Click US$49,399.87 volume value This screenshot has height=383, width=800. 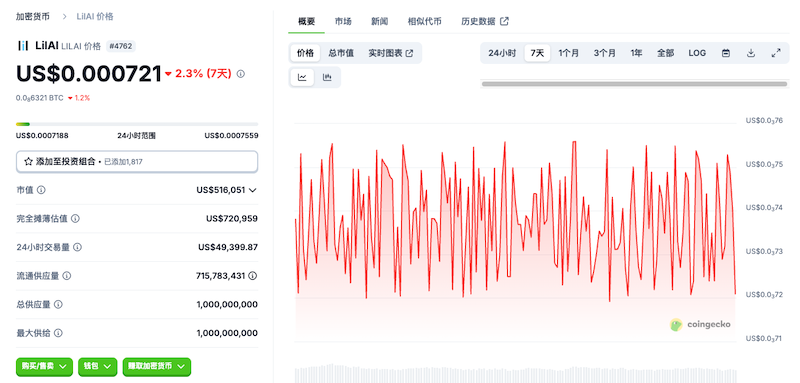[x=228, y=247]
